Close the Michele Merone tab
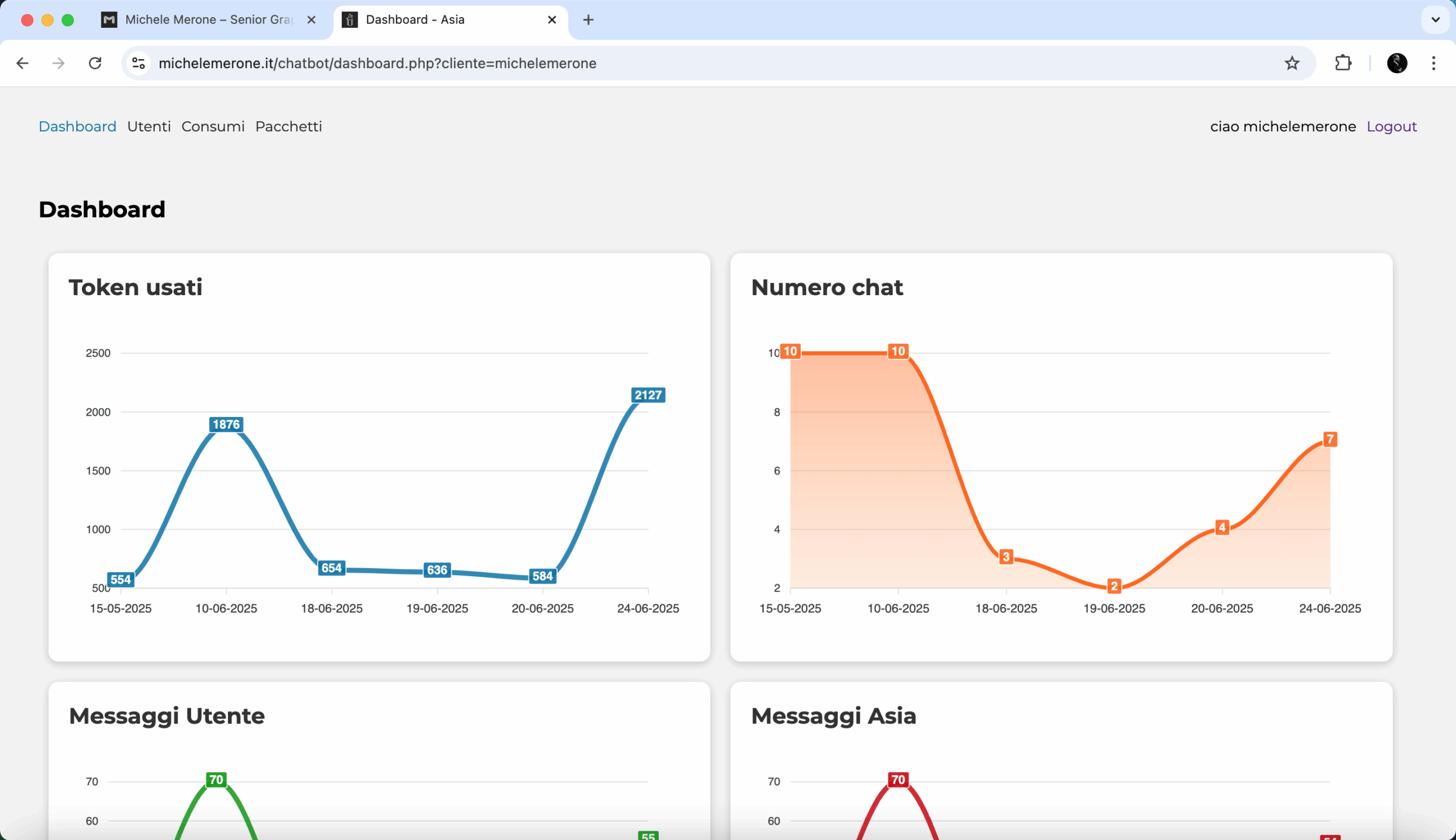Screen dimensions: 1456x840 [312, 19]
